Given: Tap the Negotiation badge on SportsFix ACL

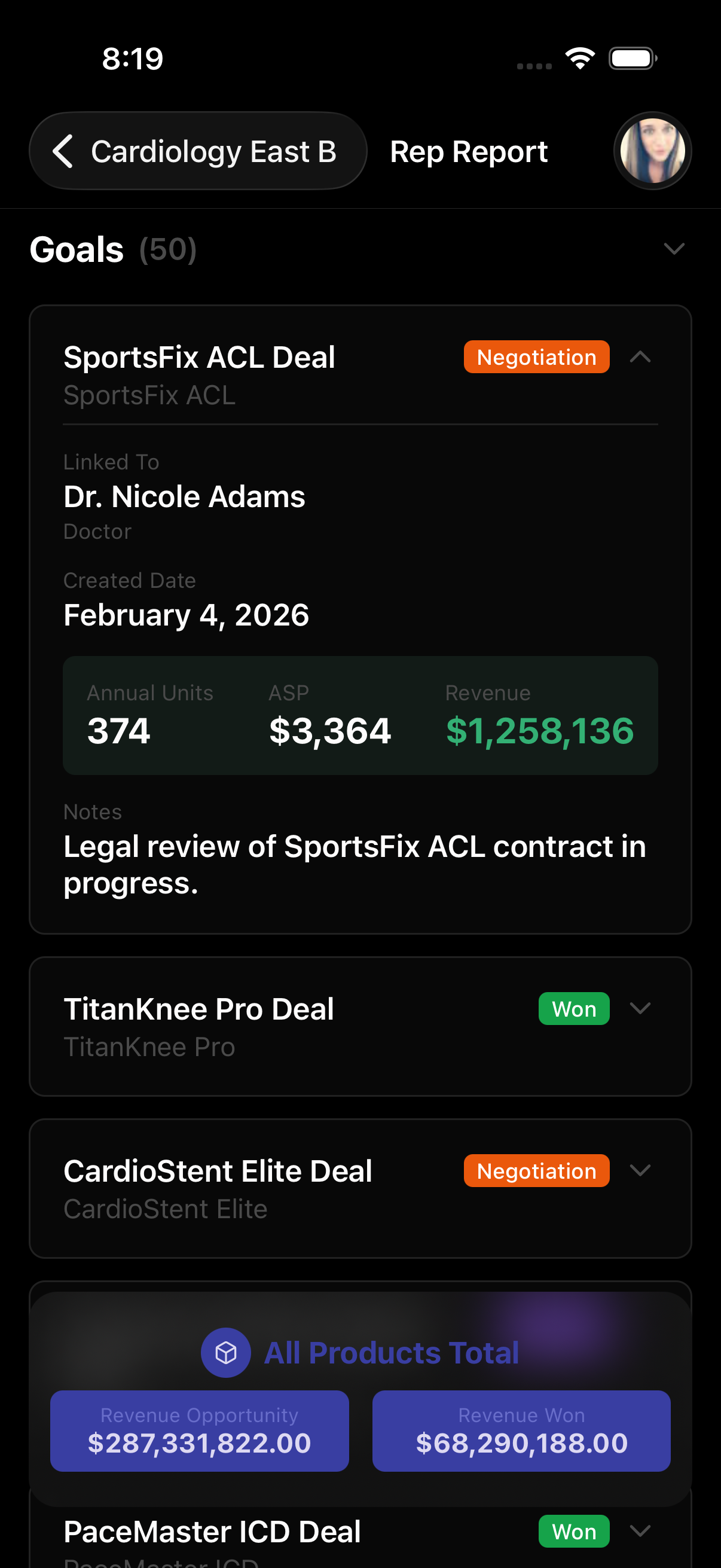Looking at the screenshot, I should tap(536, 357).
